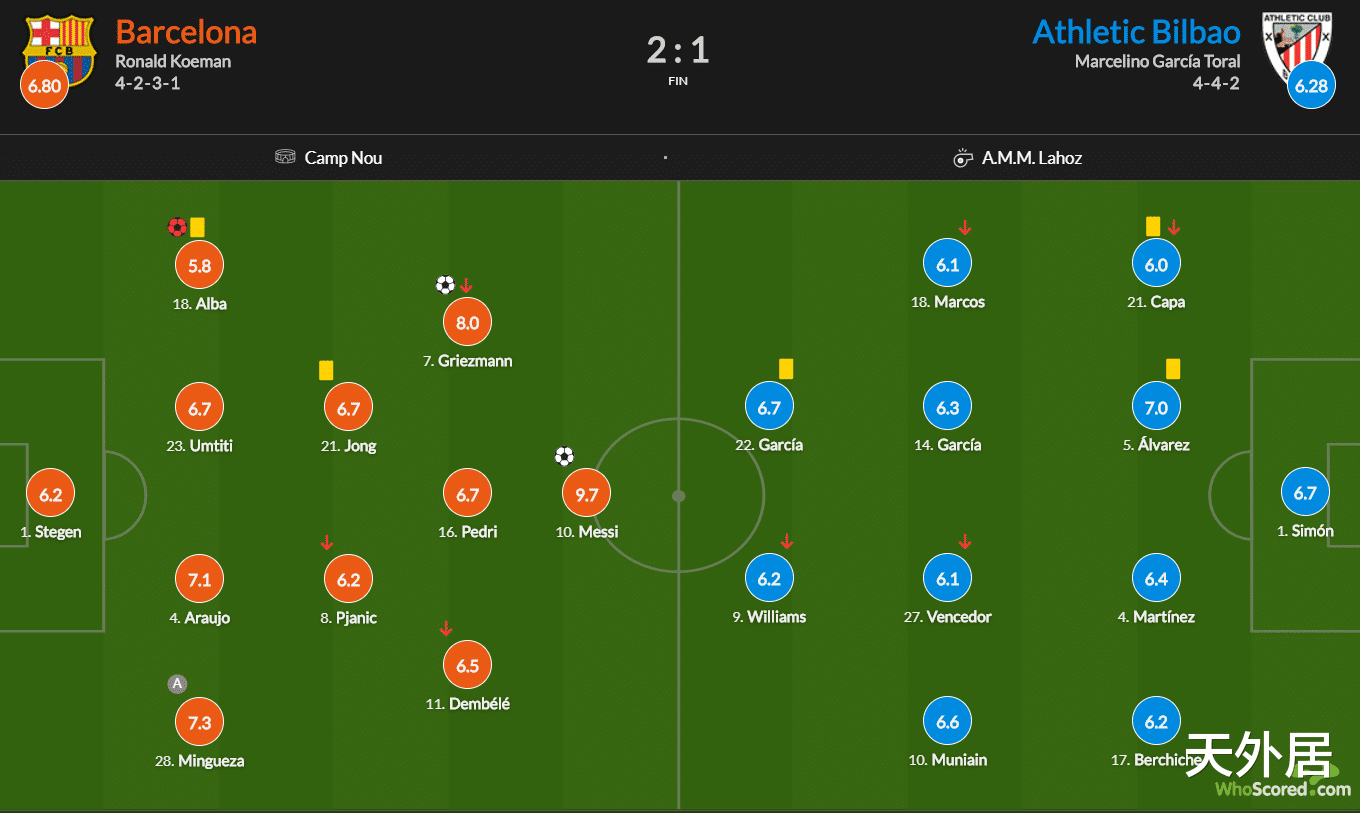Open the Athletic Bilbao team link
The height and width of the screenshot is (813, 1360).
click(1136, 32)
